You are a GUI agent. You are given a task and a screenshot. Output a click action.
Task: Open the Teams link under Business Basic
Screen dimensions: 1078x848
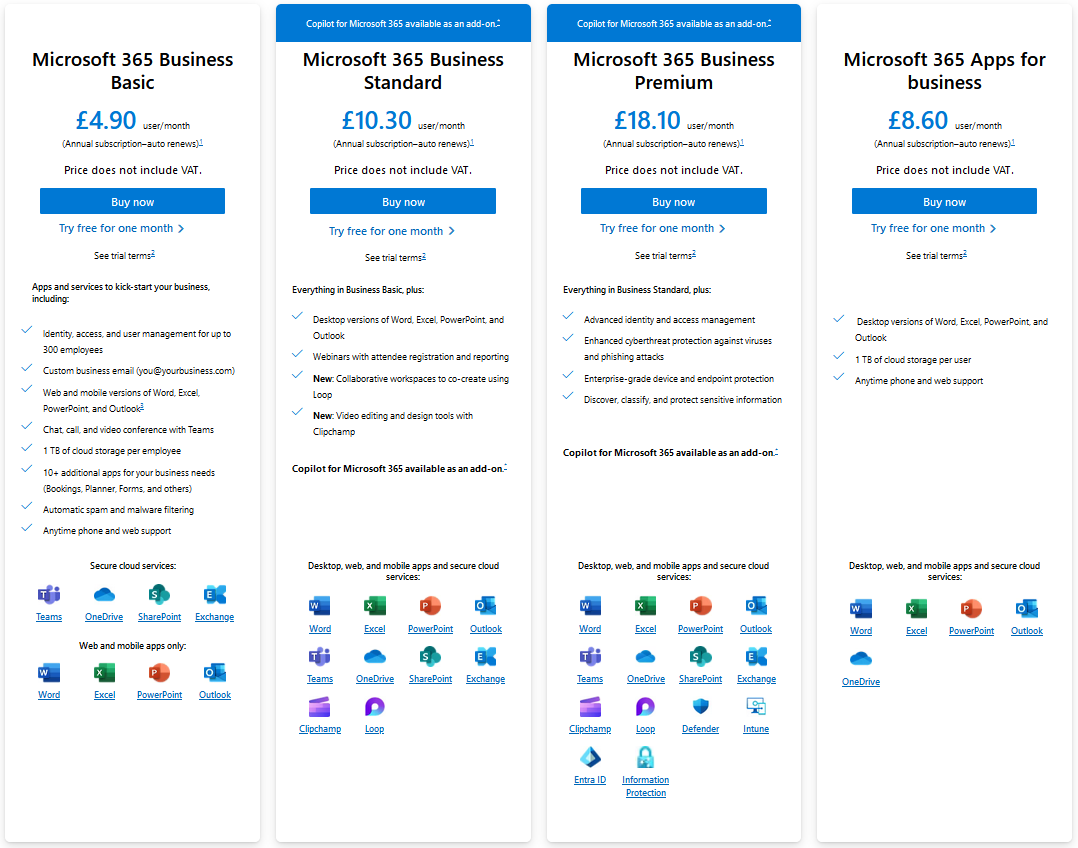tap(49, 617)
